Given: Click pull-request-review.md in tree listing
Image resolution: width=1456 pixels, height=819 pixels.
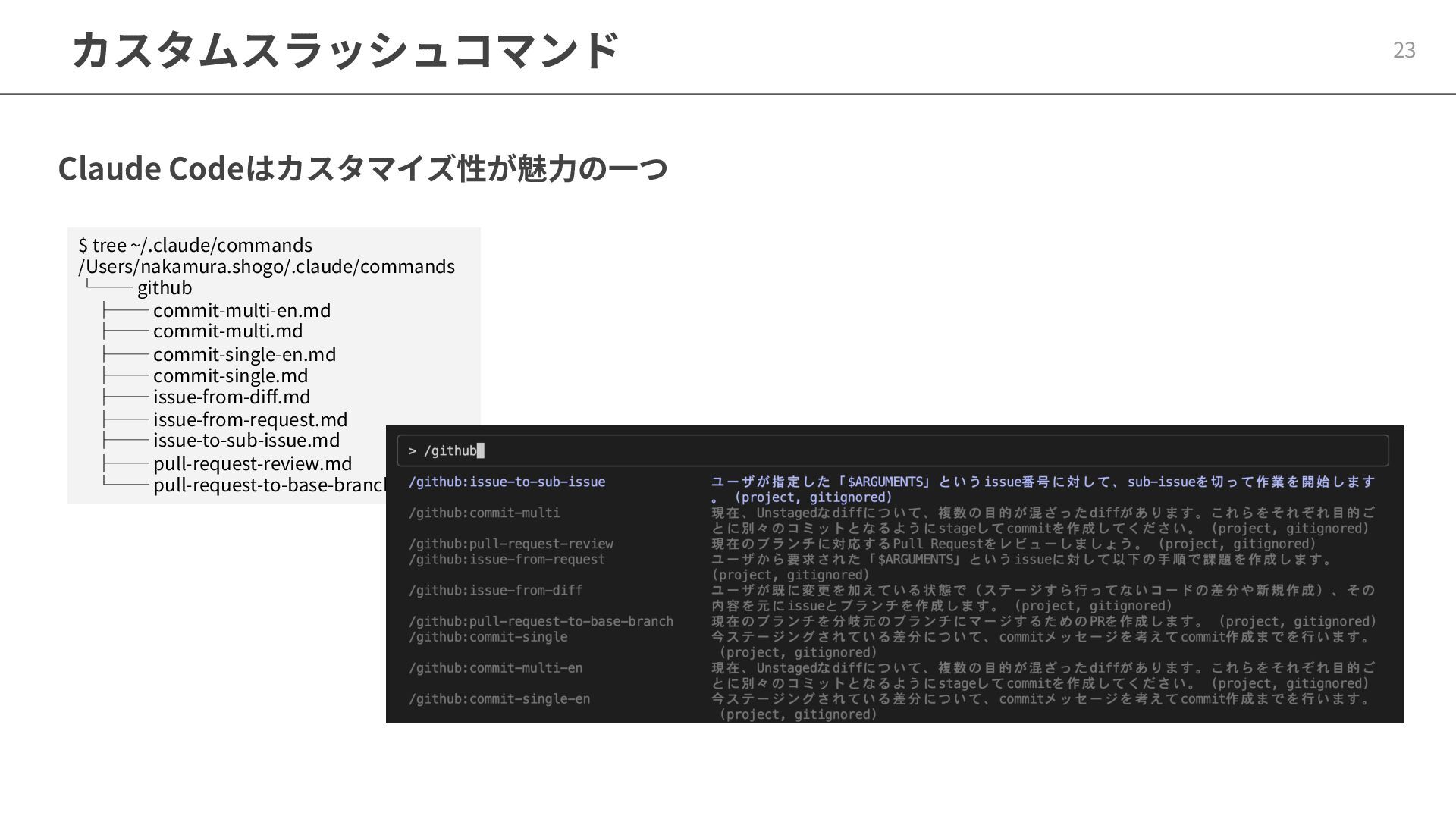Looking at the screenshot, I should pyautogui.click(x=253, y=463).
